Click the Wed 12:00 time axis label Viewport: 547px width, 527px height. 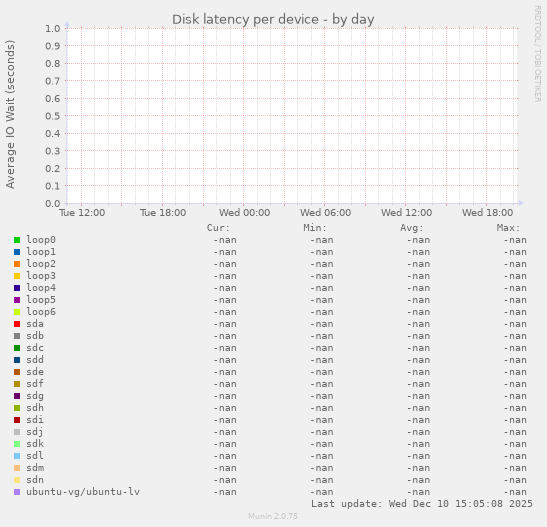pyautogui.click(x=406, y=213)
